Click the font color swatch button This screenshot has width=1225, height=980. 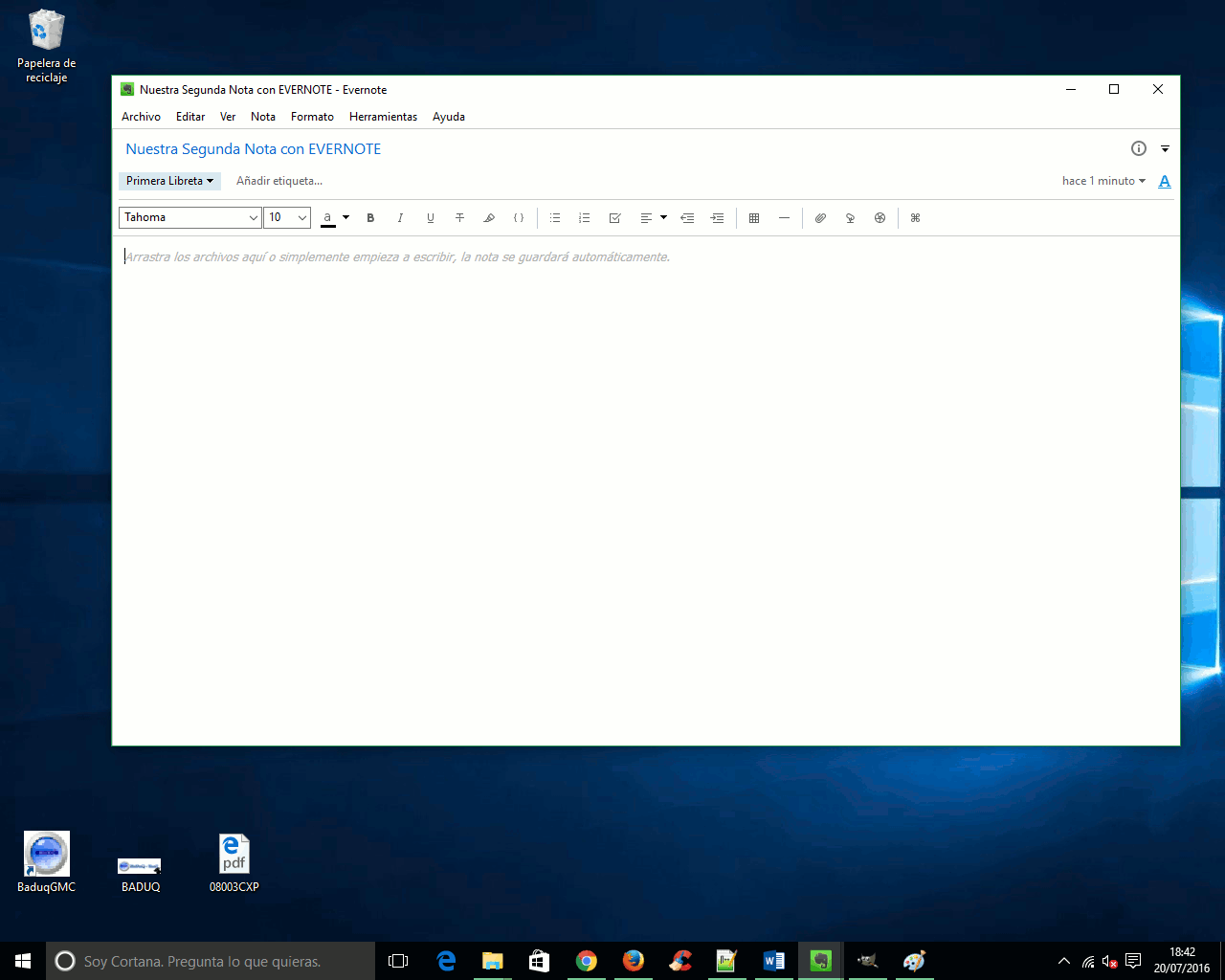coord(328,218)
